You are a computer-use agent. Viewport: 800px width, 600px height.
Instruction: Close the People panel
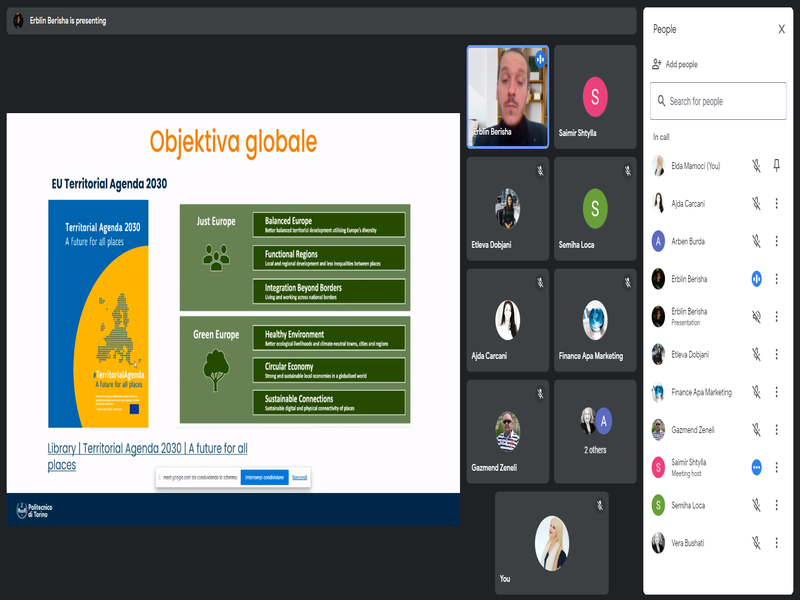781,30
